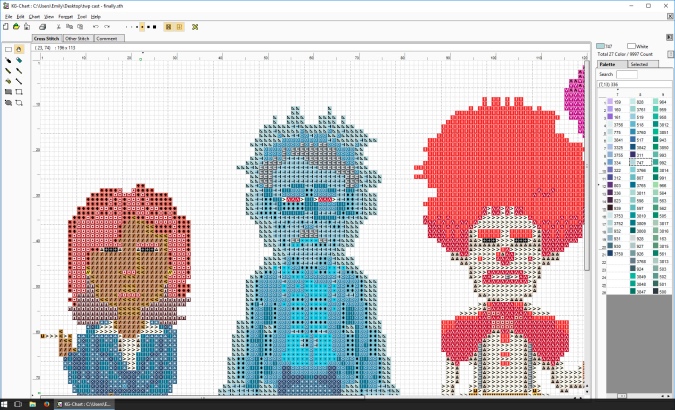Click the Print icon in toolbar
Image resolution: width=675 pixels, height=410 pixels.
[43, 27]
